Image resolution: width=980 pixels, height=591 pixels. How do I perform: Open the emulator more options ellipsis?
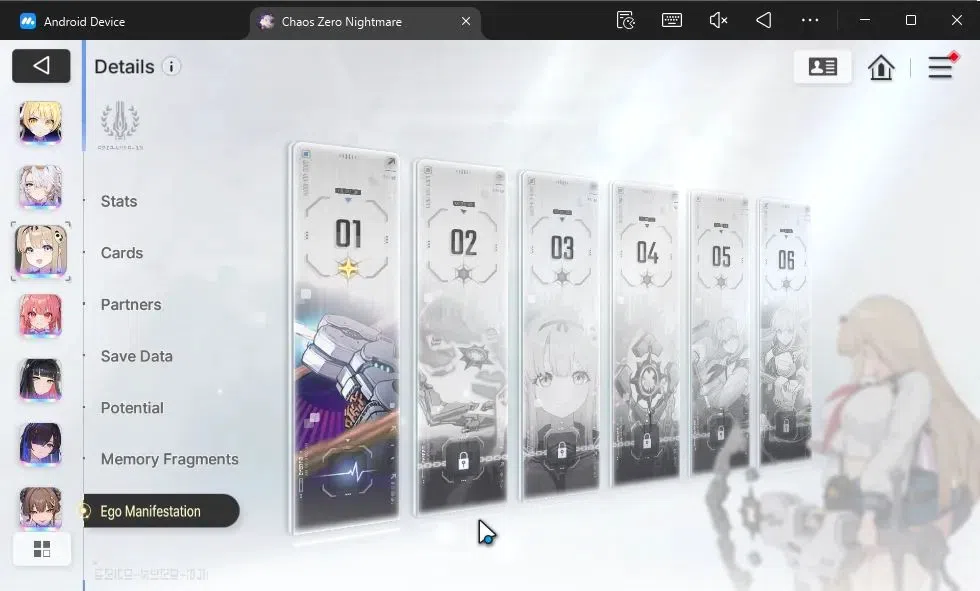(810, 20)
